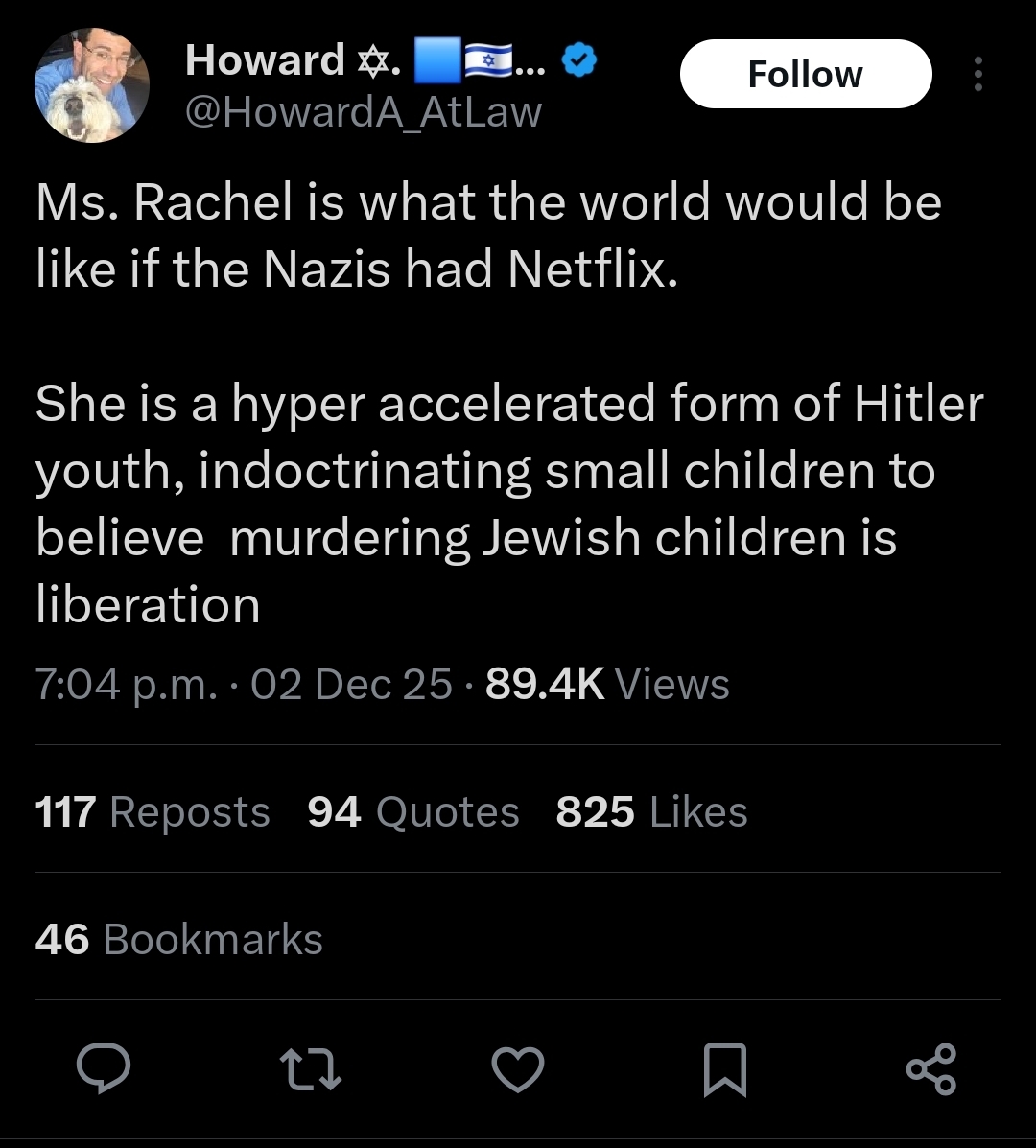This screenshot has width=1036, height=1148.
Task: Click the Israeli flag emoji in display name
Action: click(488, 60)
